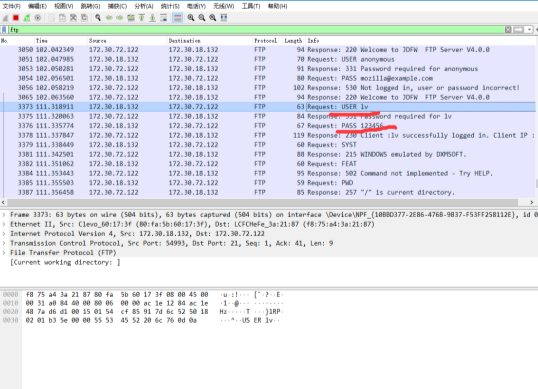
Task: Expand the Ethernet II details row
Action: (x=4, y=224)
